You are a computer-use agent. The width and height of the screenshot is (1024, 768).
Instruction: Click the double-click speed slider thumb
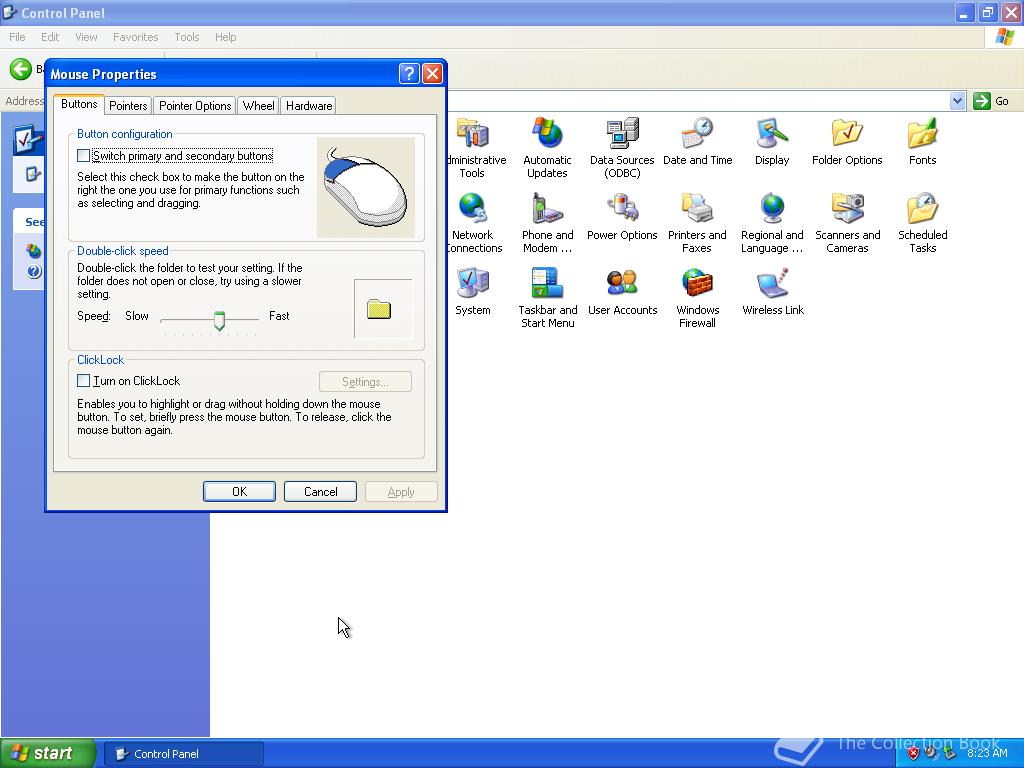point(219,321)
